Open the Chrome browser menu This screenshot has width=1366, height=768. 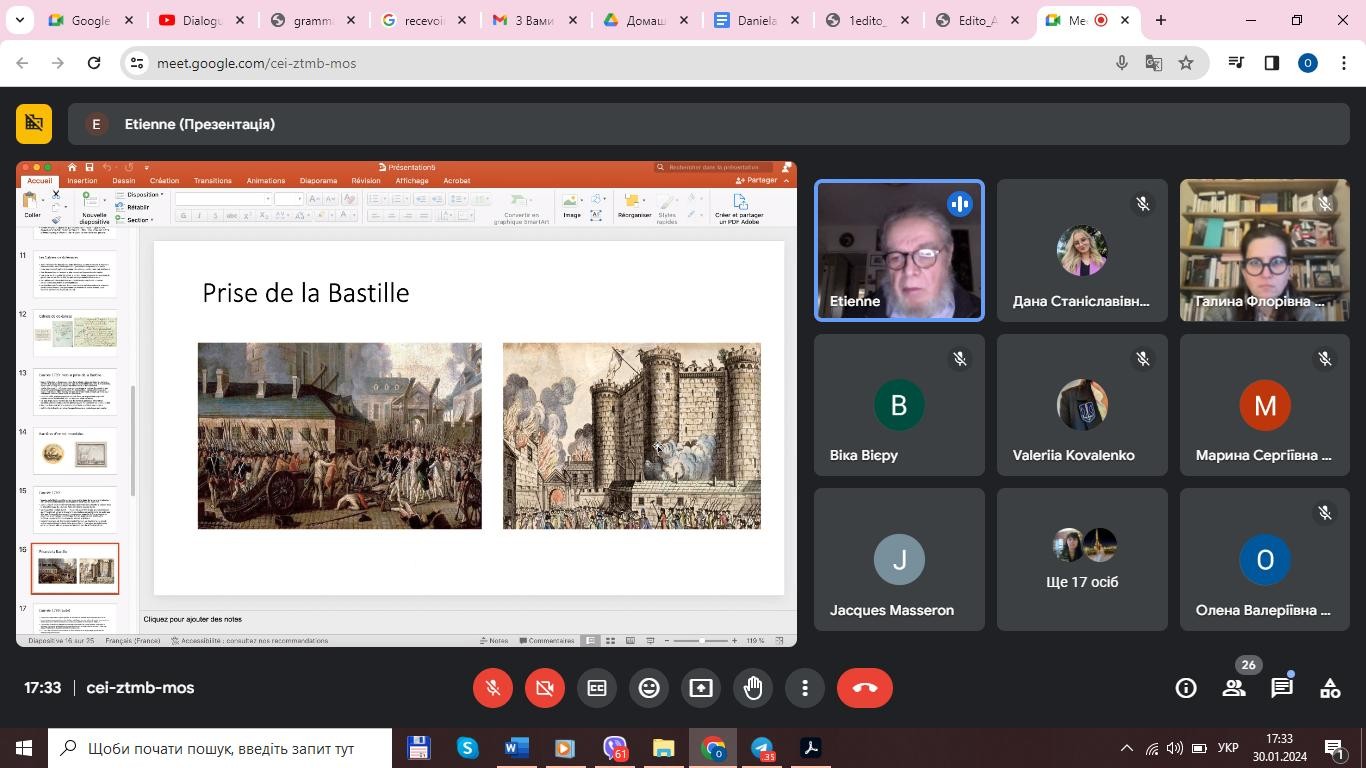coord(1344,63)
